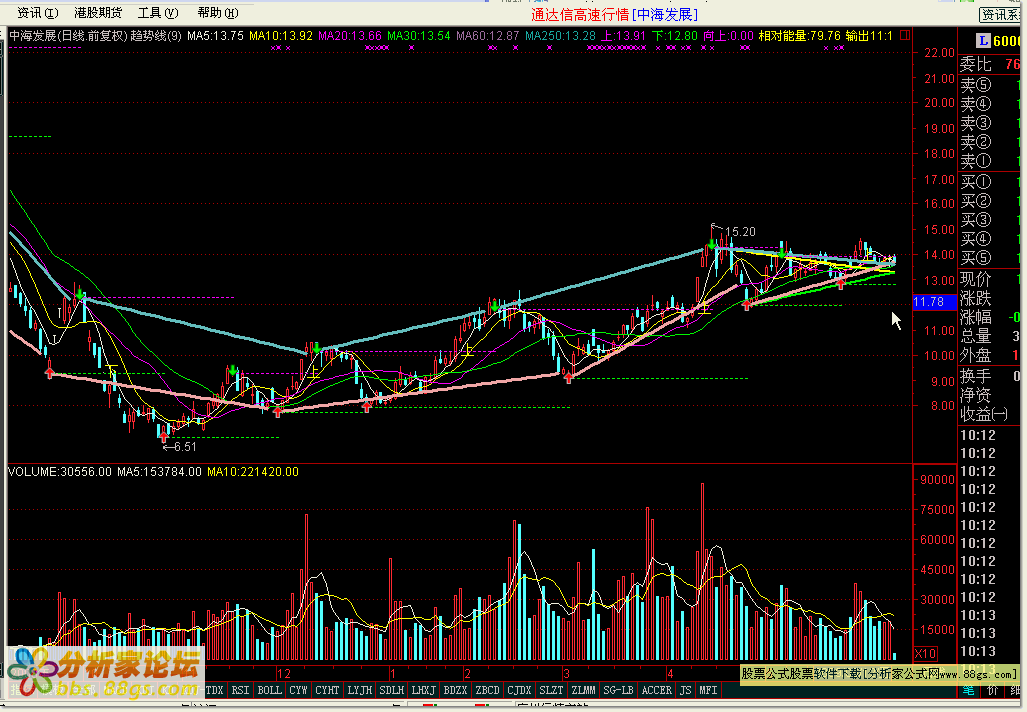Click the volume MA10:221420.00 label
The width and height of the screenshot is (1027, 712).
coord(253,472)
